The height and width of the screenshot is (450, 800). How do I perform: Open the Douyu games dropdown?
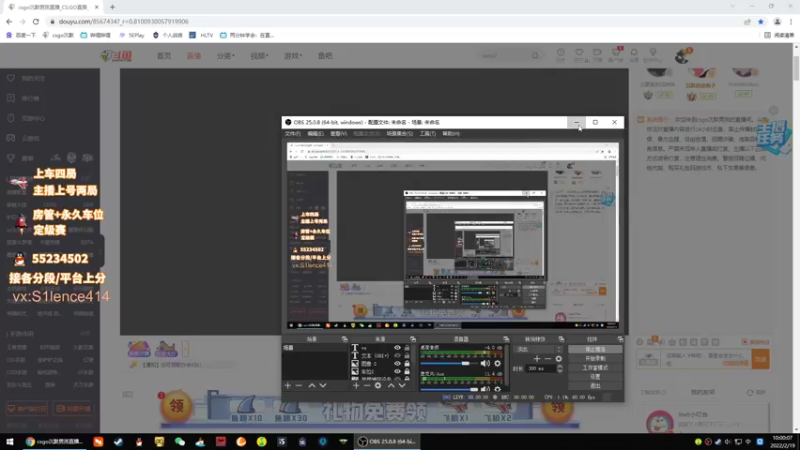click(293, 56)
